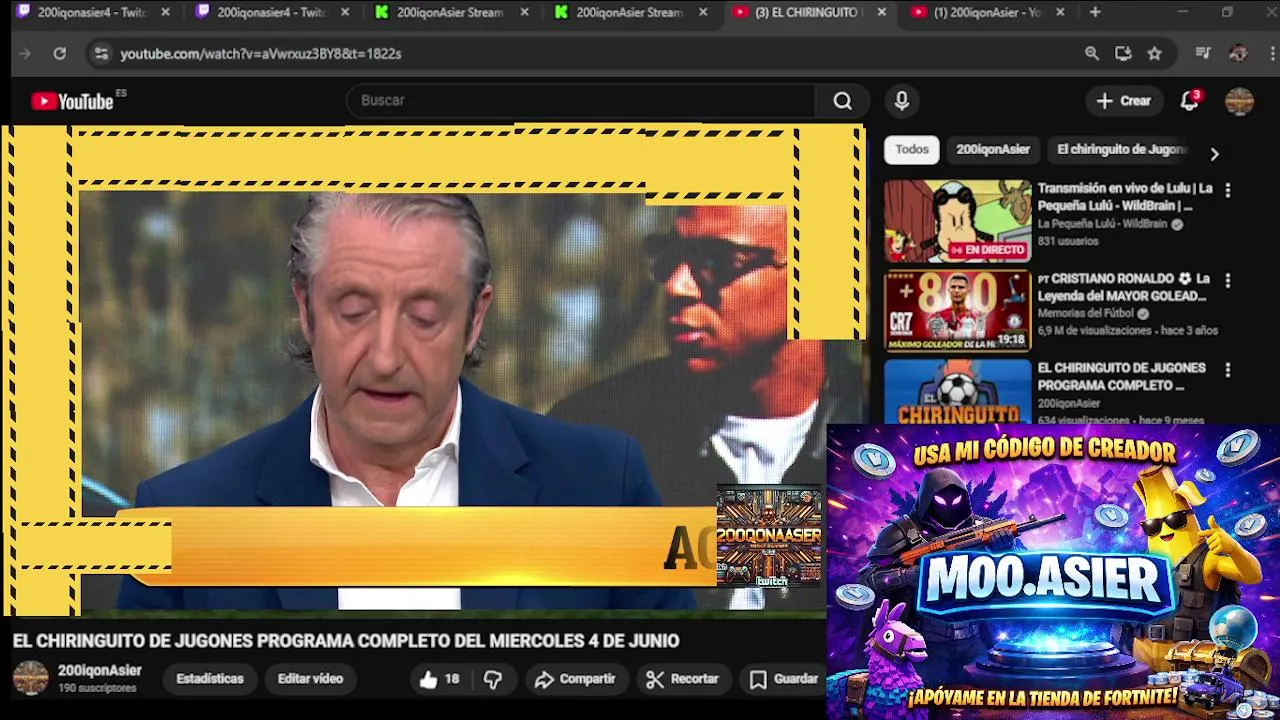This screenshot has width=1280, height=720.
Task: Open the new tab plus button
Action: tap(1095, 12)
